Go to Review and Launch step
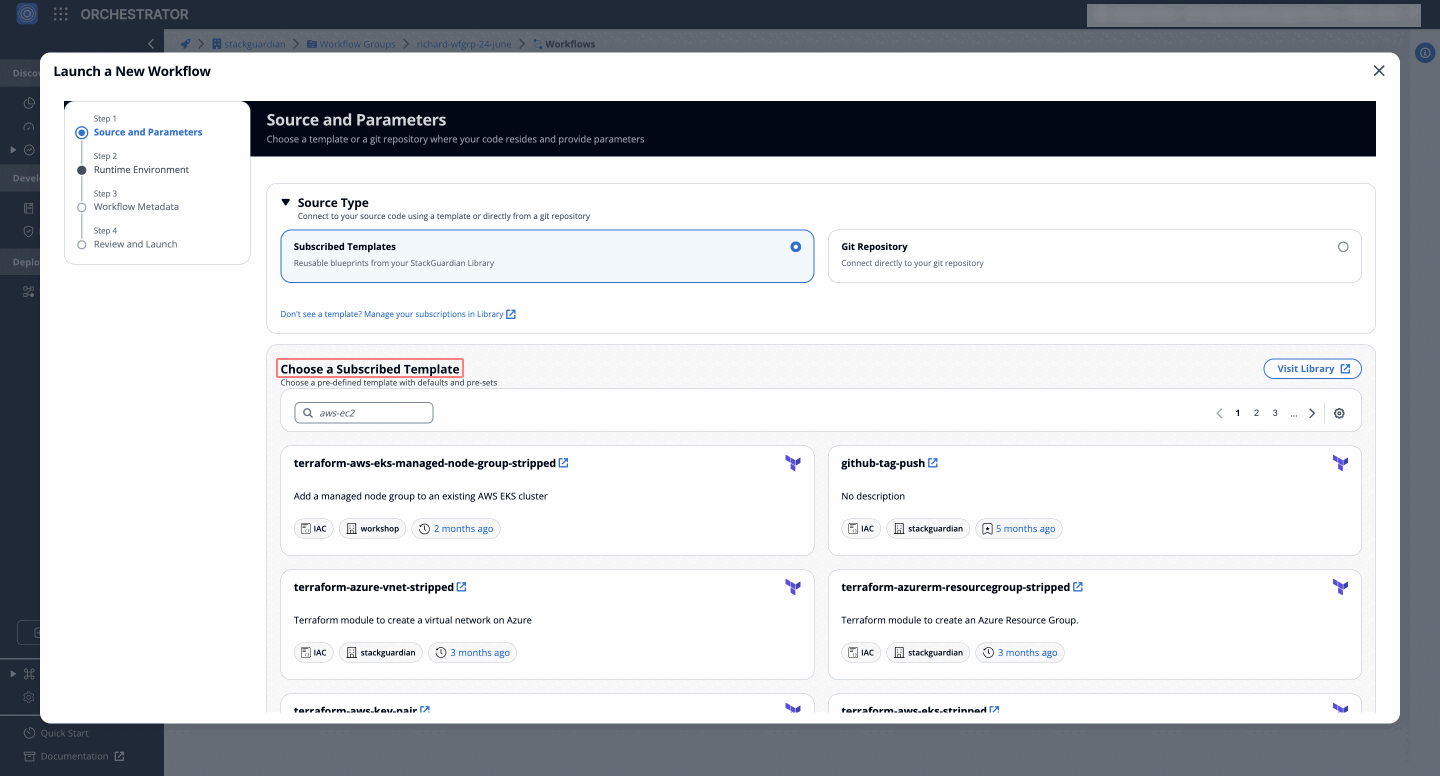This screenshot has width=1440, height=776. (135, 244)
